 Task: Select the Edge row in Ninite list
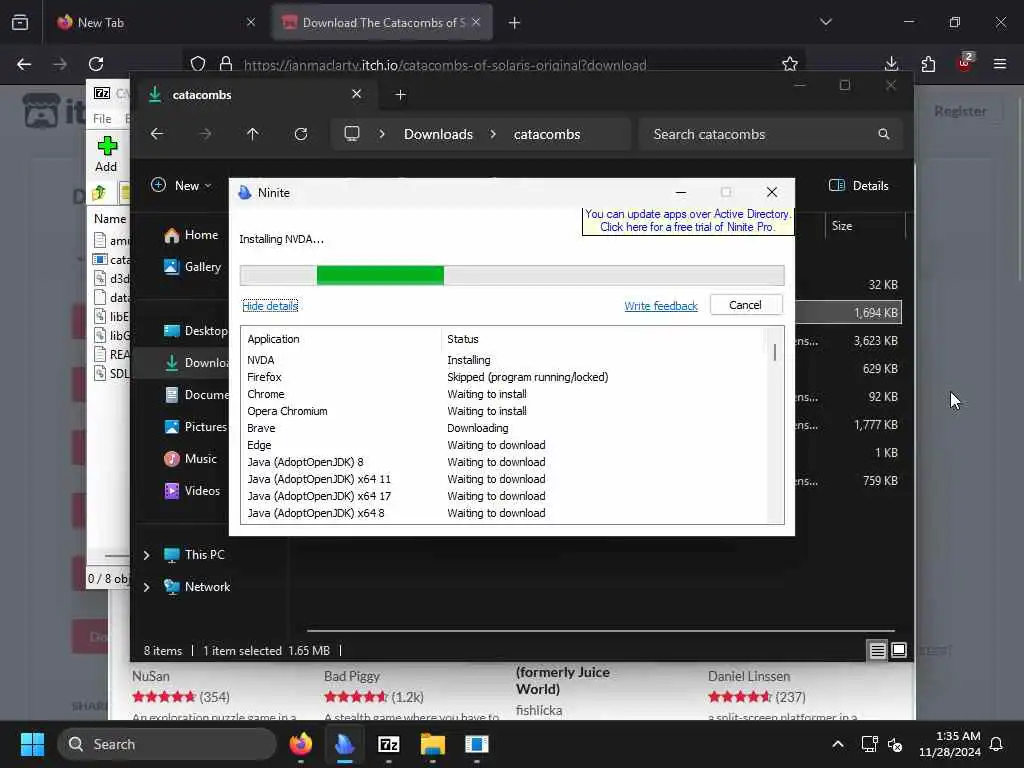503,445
